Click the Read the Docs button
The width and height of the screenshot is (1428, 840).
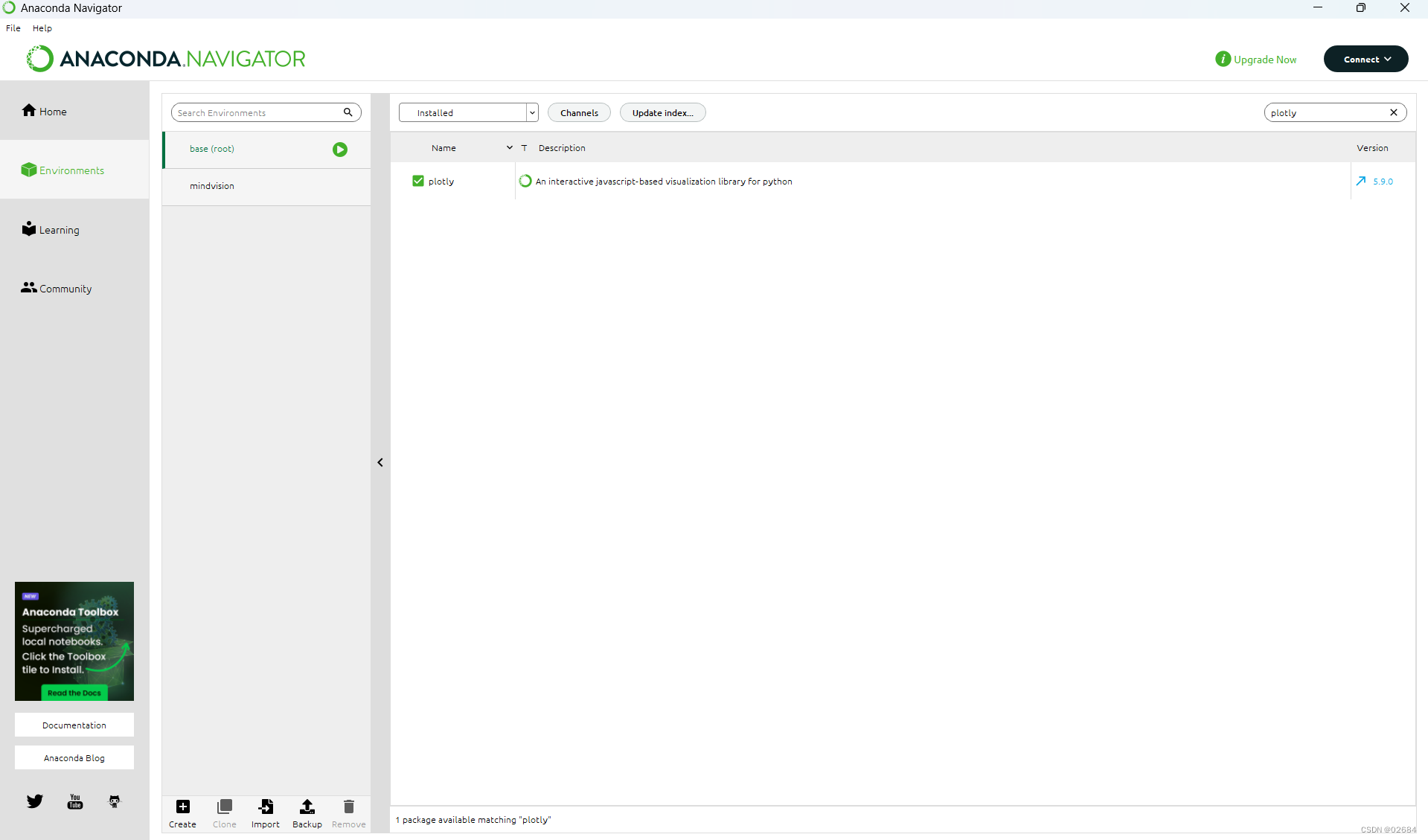74,693
